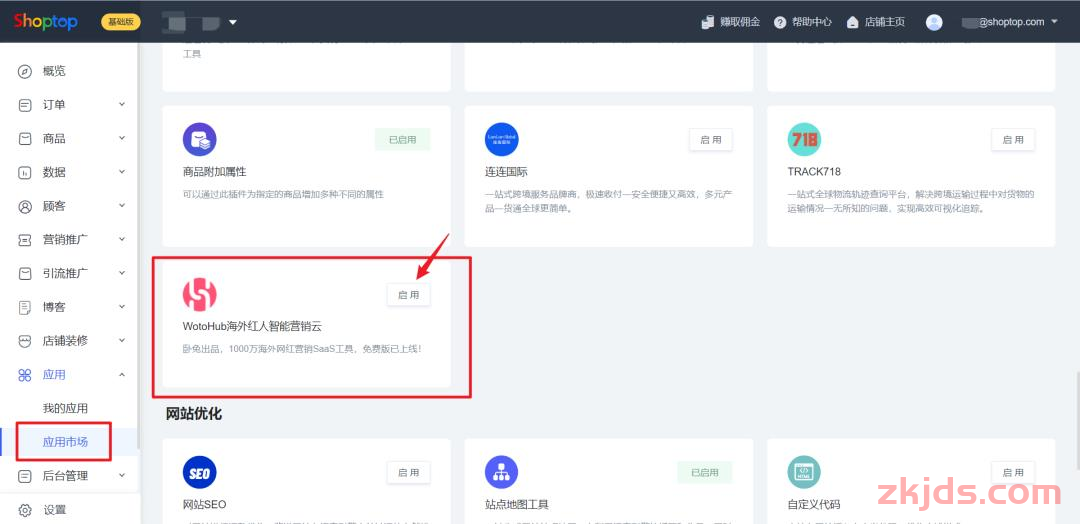Viewport: 1080px width, 524px height.
Task: Expand the 后台管理 menu chevron
Action: (122, 475)
